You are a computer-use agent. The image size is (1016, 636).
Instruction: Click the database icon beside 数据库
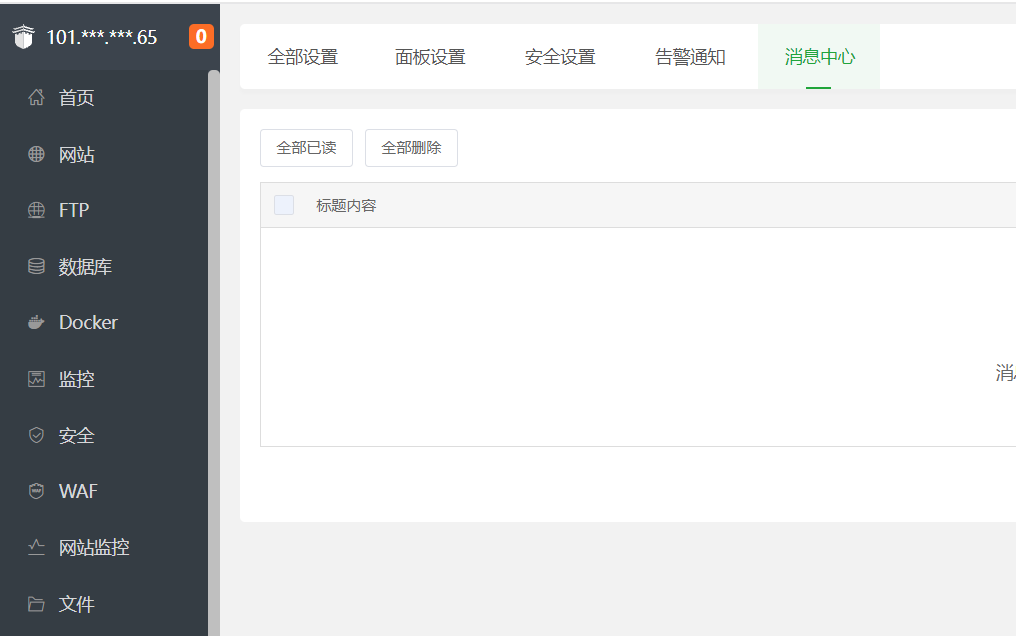point(37,267)
